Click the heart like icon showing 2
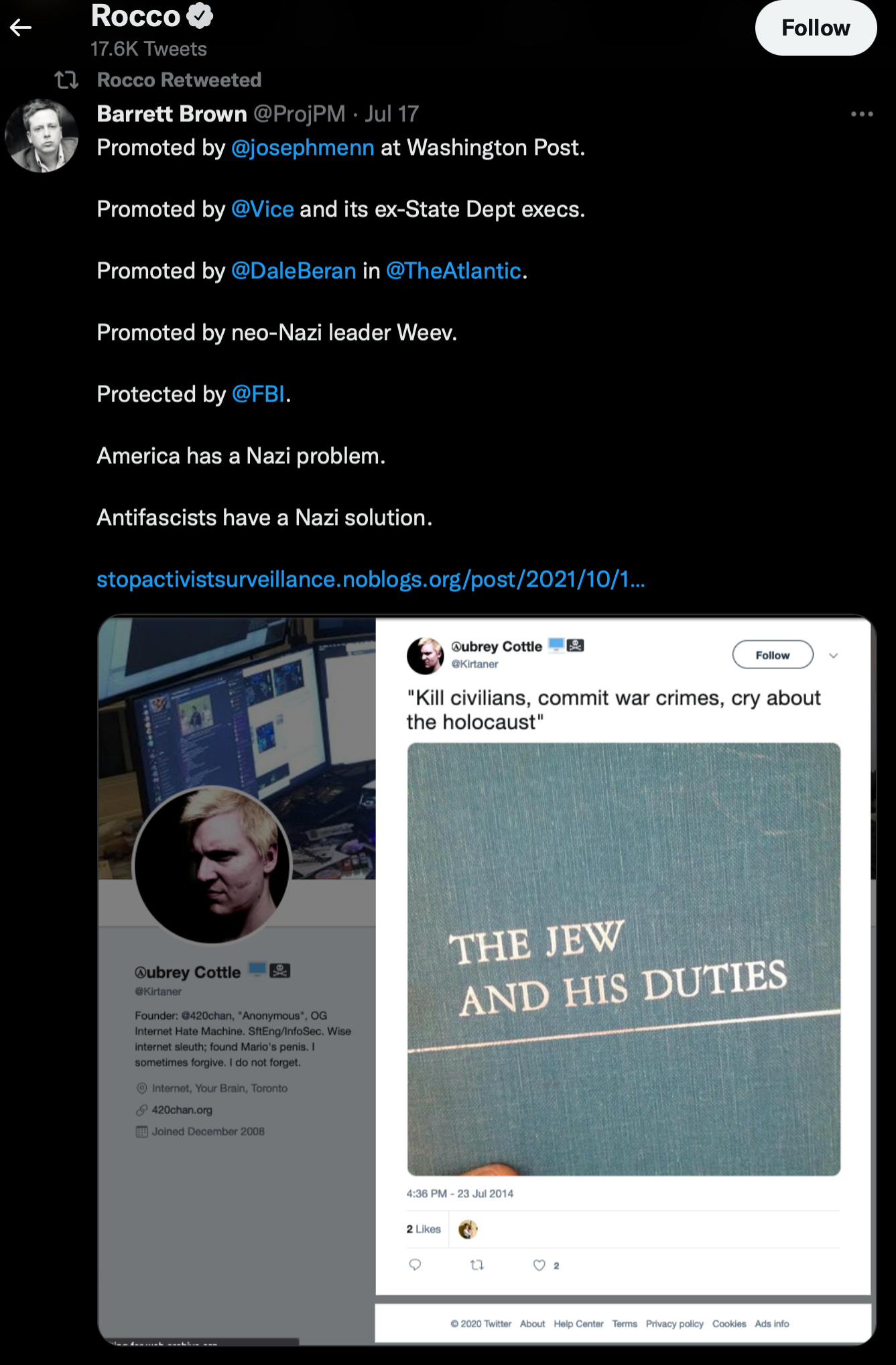896x1365 pixels. 539,1265
